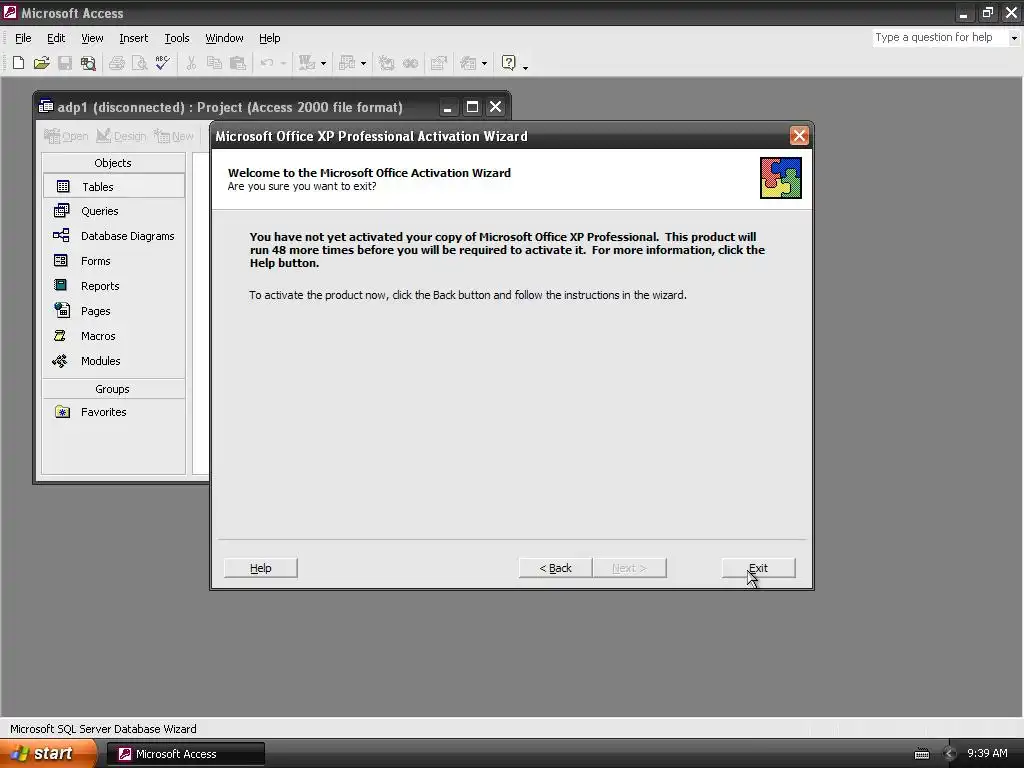Screen dimensions: 1024x768
Task: Click the Print Preview toolbar icon
Action: pos(140,63)
